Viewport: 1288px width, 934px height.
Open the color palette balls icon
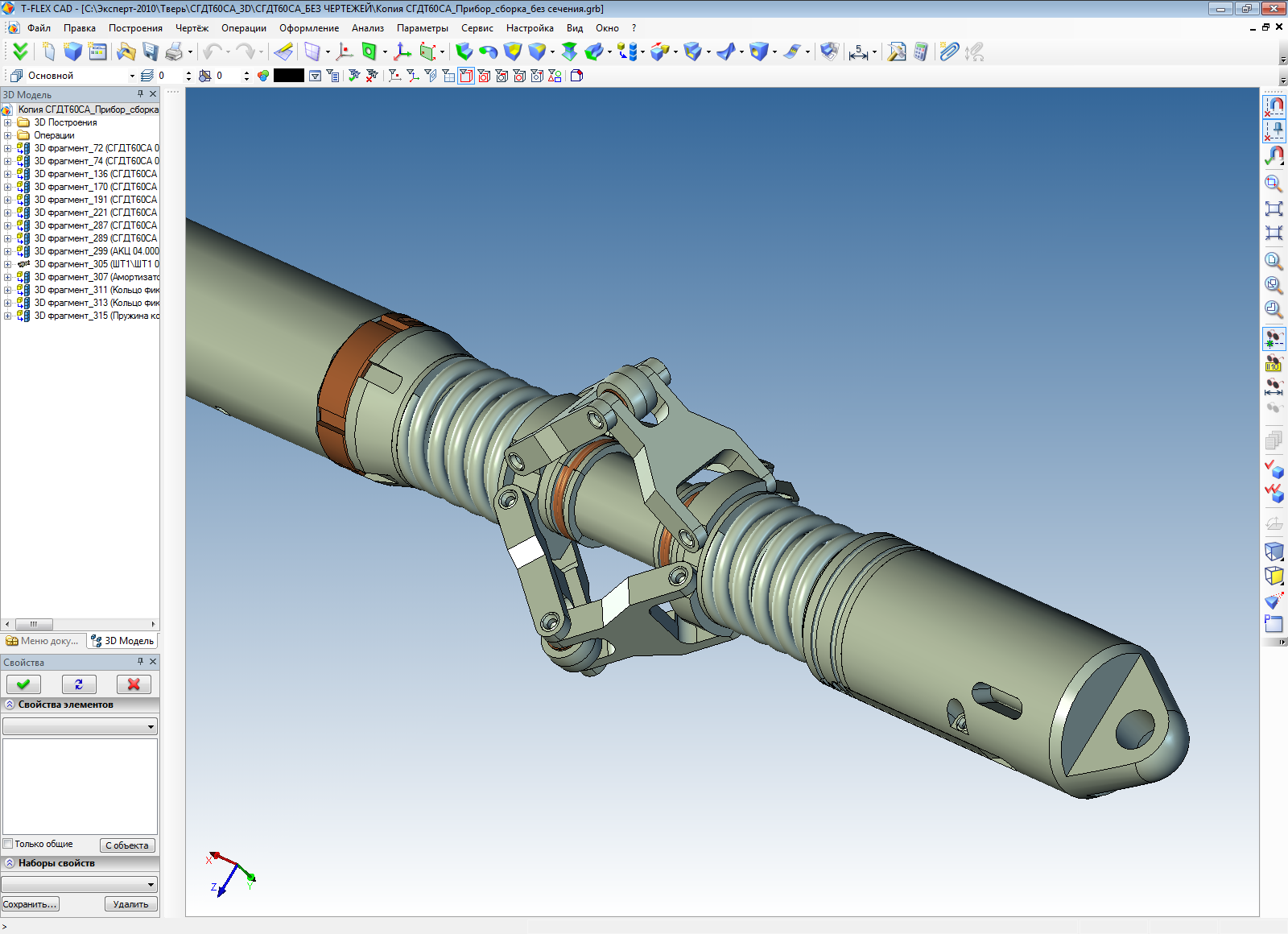[x=263, y=76]
